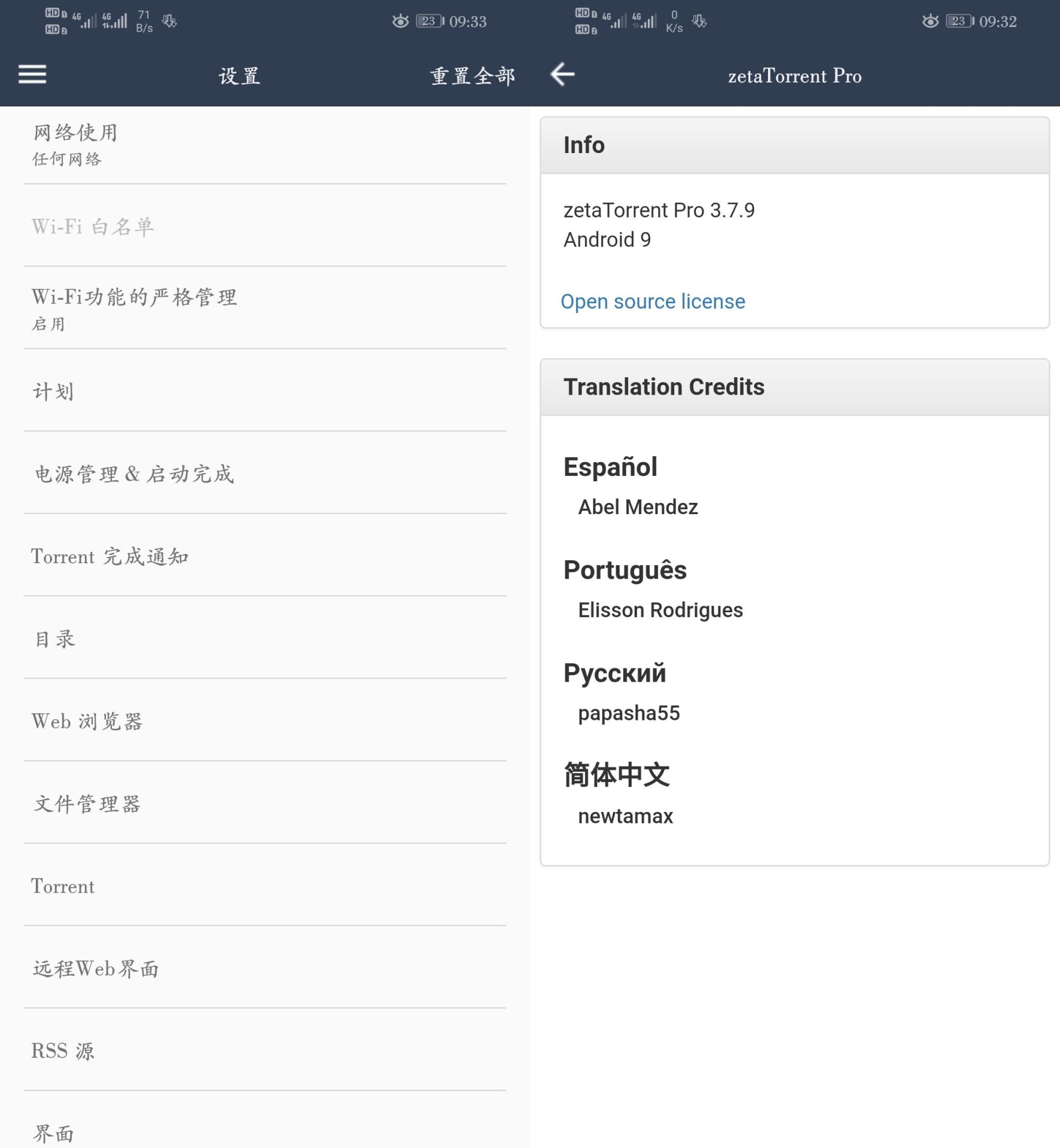
Task: Open Torrent 完成通知 settings
Action: click(x=264, y=556)
